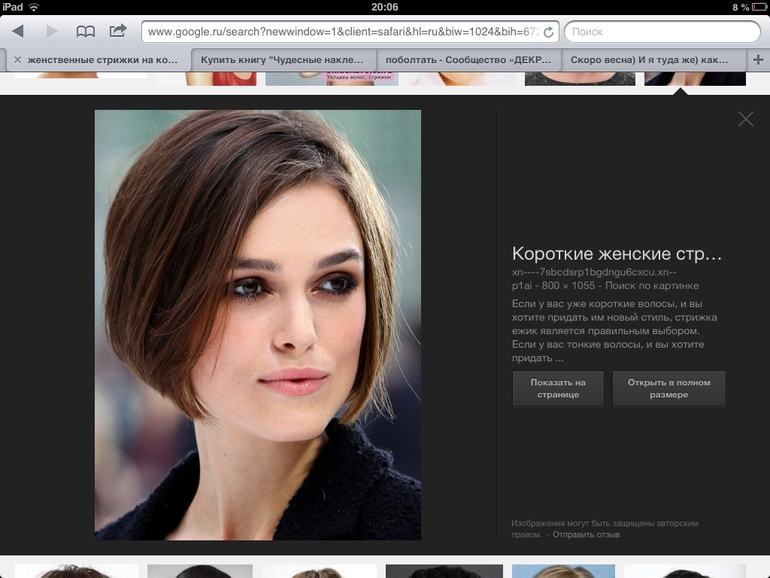Tap the Поиск search field

pyautogui.click(x=660, y=32)
